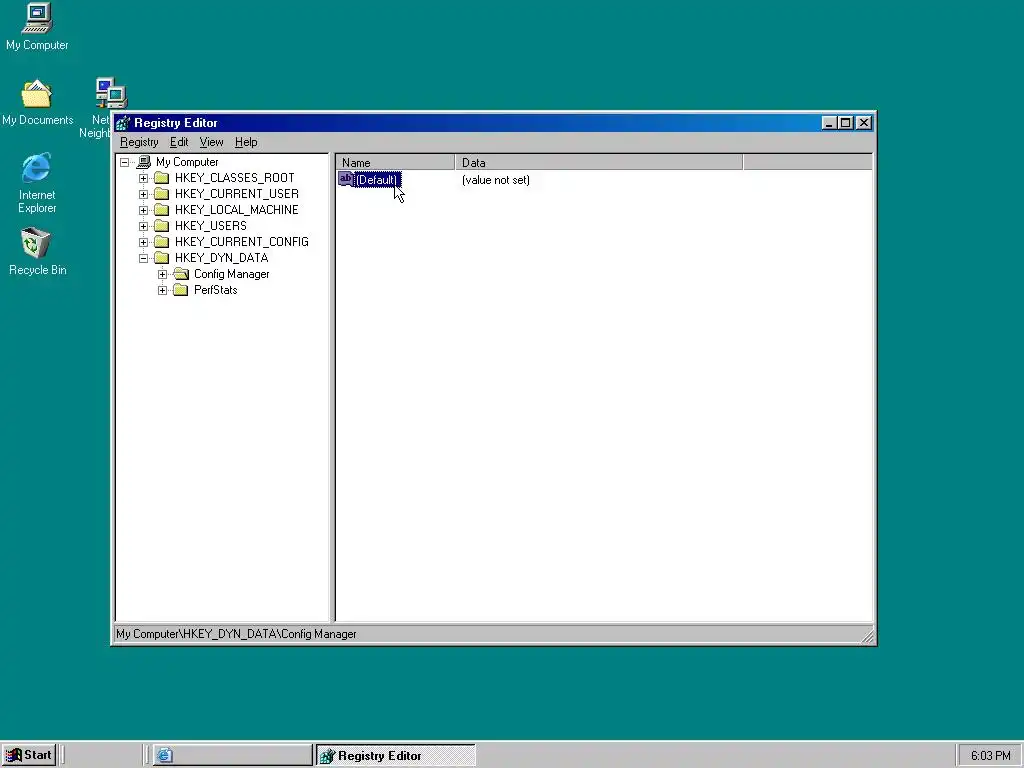Click the window resize grip in status bar
The image size is (1024, 768).
tap(867, 635)
